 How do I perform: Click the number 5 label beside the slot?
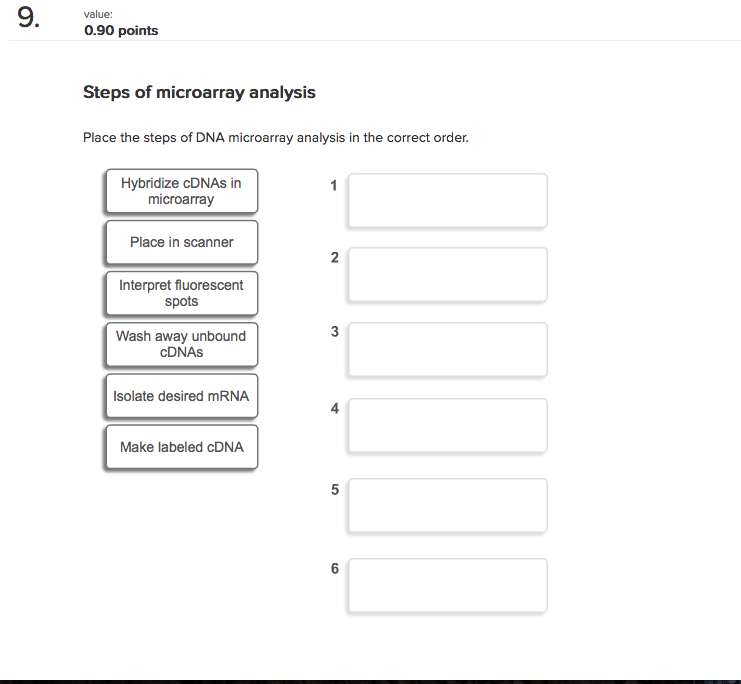pyautogui.click(x=335, y=490)
